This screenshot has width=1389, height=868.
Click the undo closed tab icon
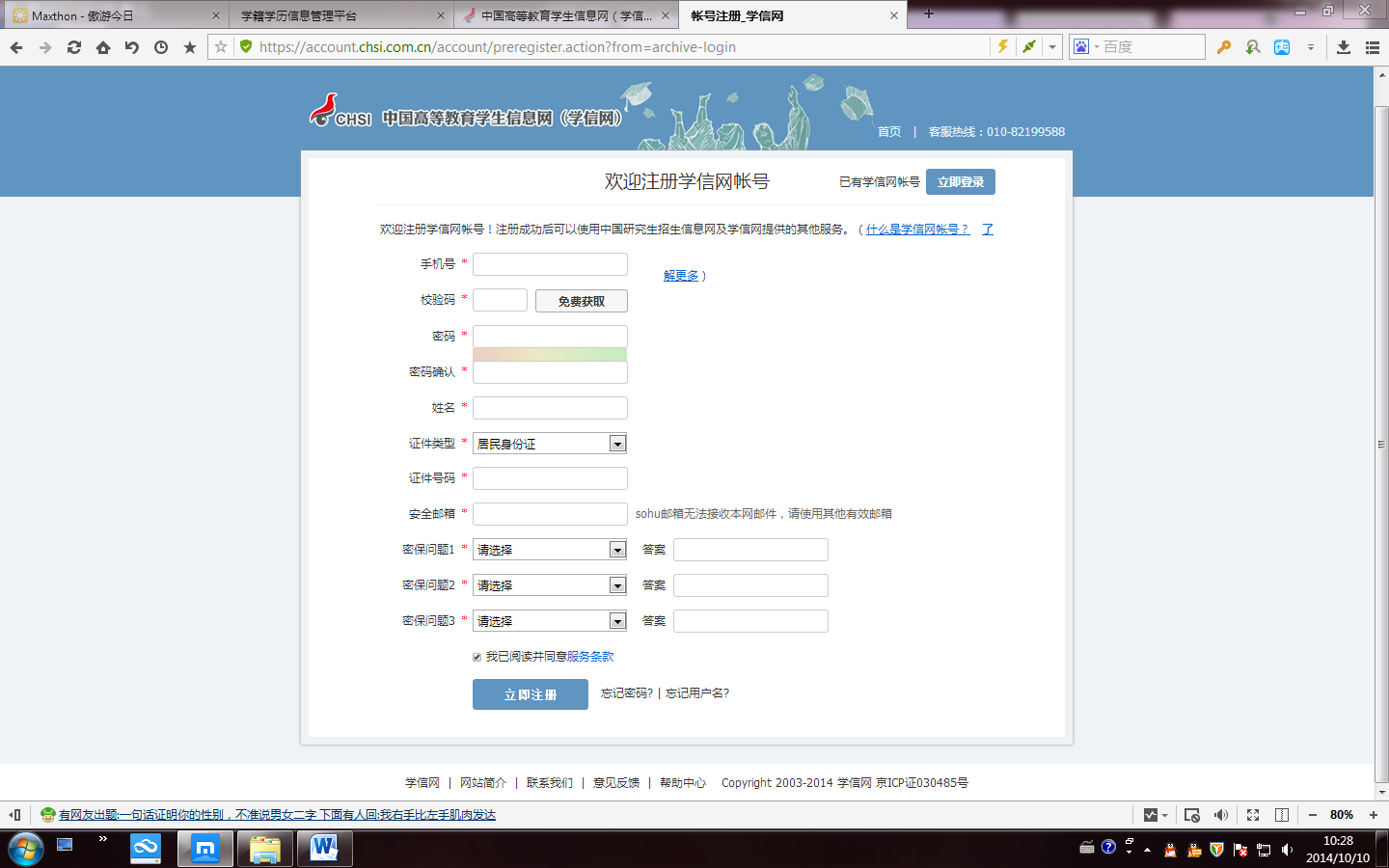[x=131, y=47]
